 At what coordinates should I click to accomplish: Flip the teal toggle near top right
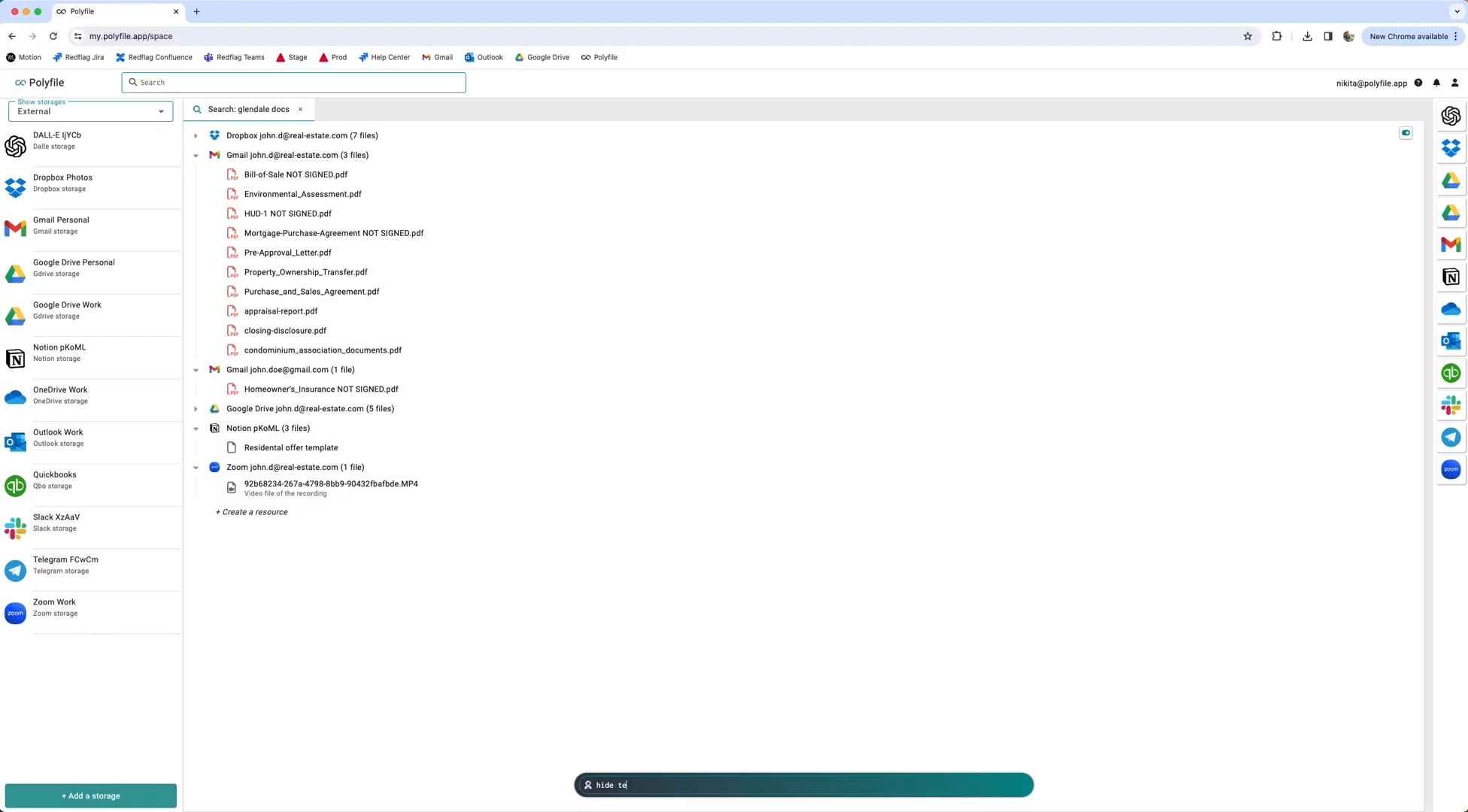[x=1406, y=133]
